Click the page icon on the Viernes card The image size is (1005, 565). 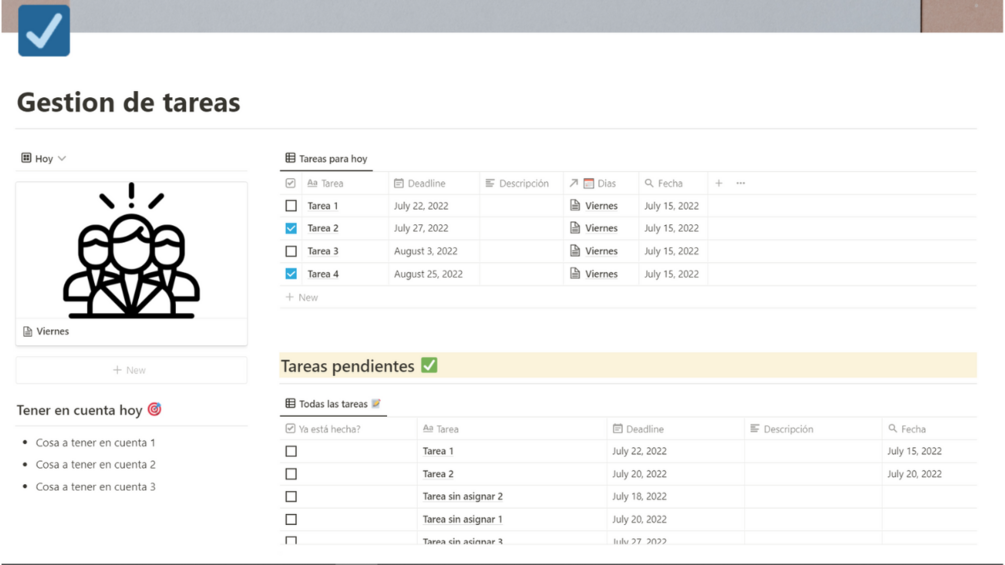[x=28, y=331]
